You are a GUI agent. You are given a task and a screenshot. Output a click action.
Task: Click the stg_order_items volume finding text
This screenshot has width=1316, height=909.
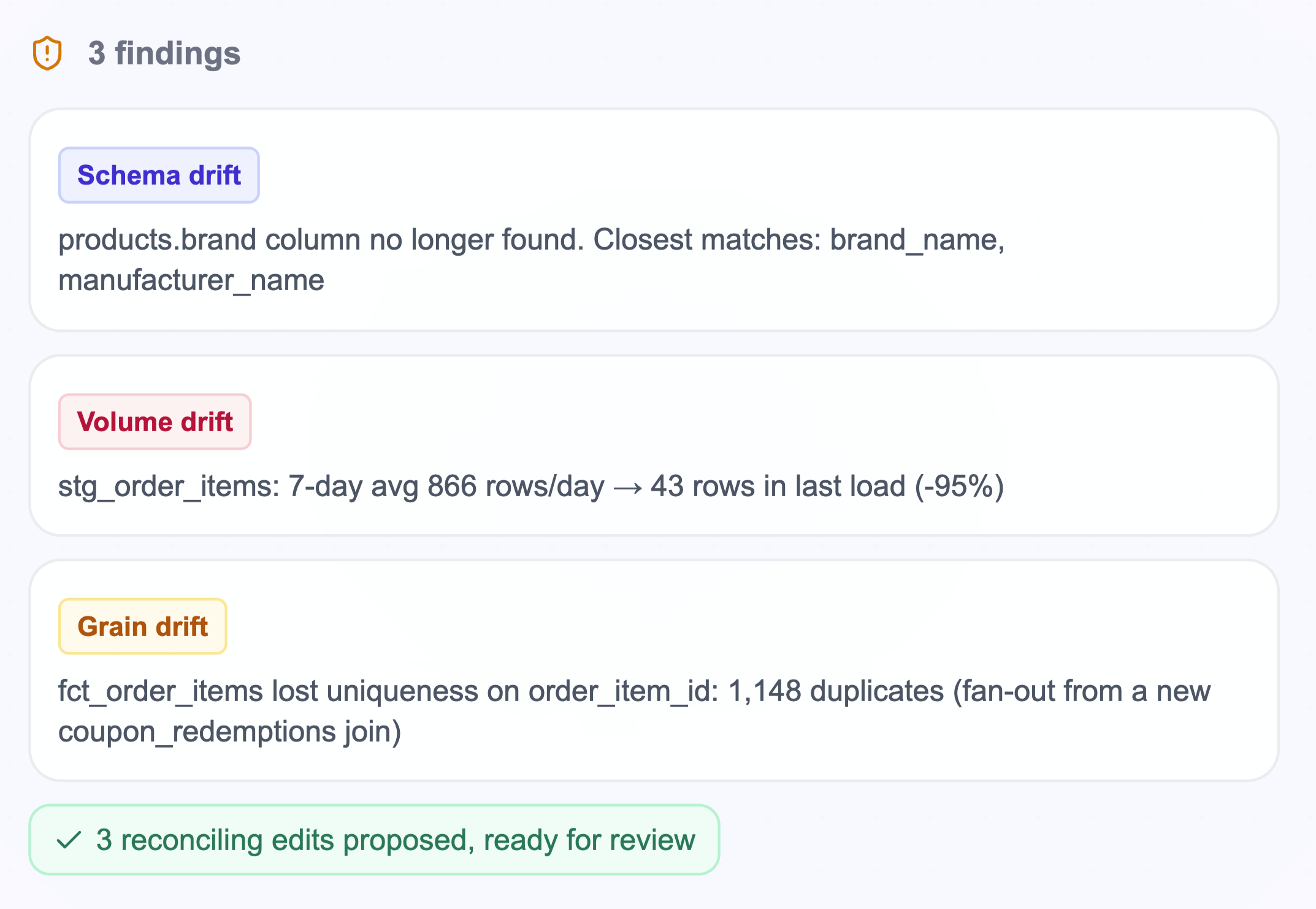[x=531, y=486]
